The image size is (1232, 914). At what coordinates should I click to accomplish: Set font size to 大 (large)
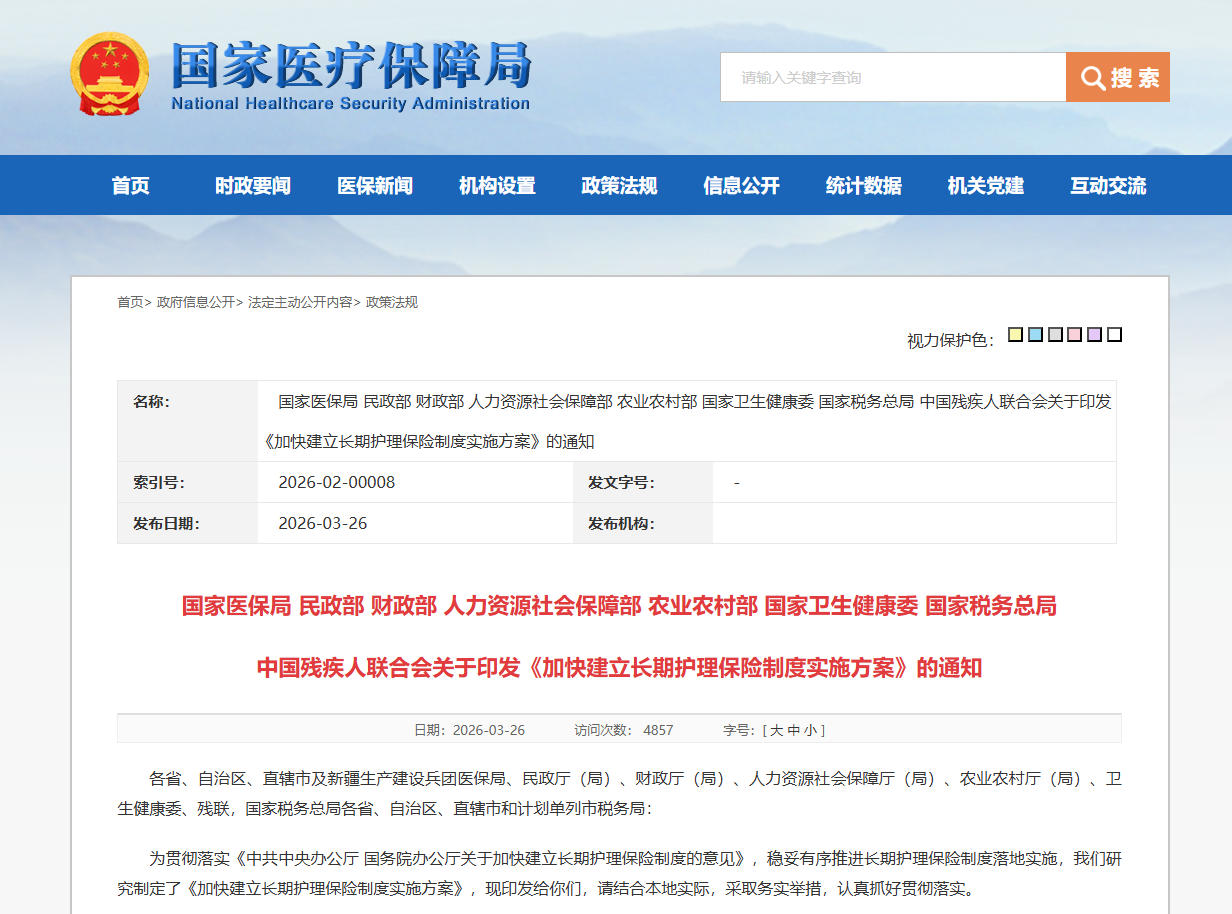tap(776, 730)
